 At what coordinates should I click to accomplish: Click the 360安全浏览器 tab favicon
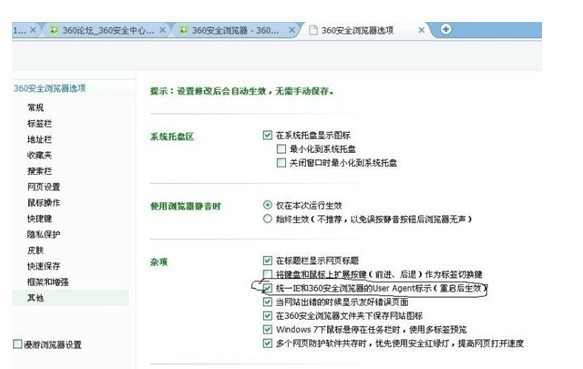pos(183,29)
